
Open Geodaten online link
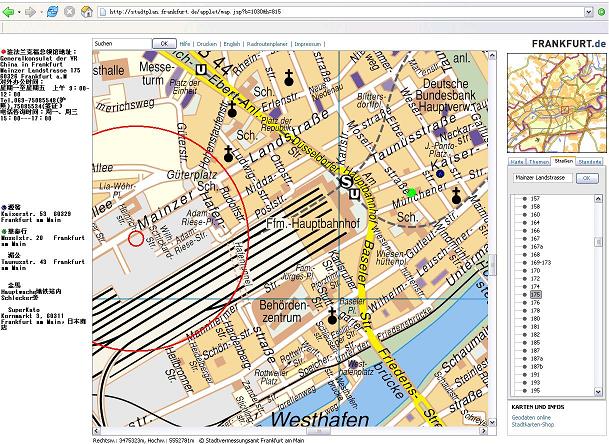(x=531, y=417)
